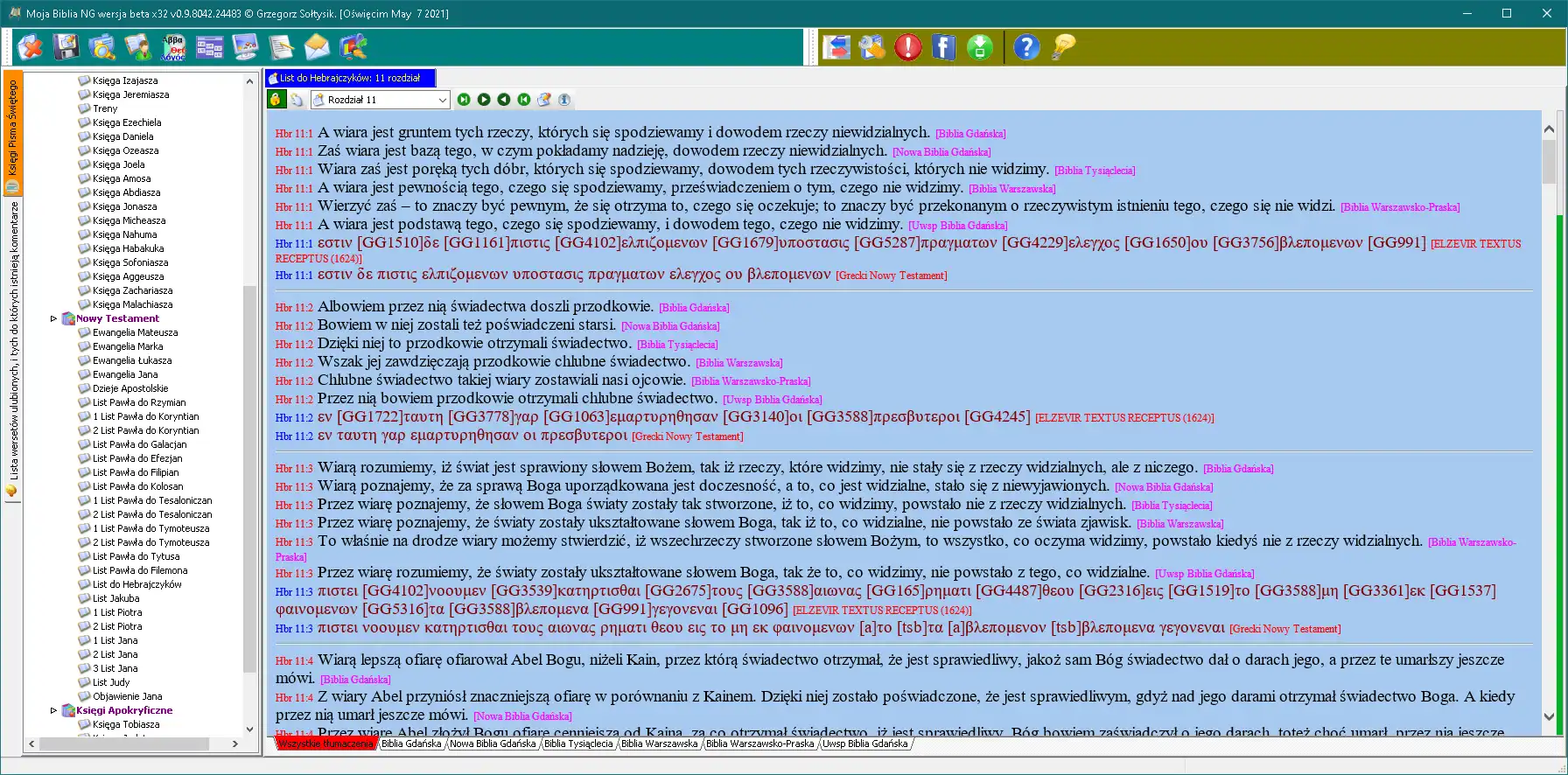Switch to Biblia Warszawska bottom tab
Viewport: 1568px width, 775px height.
(x=660, y=744)
